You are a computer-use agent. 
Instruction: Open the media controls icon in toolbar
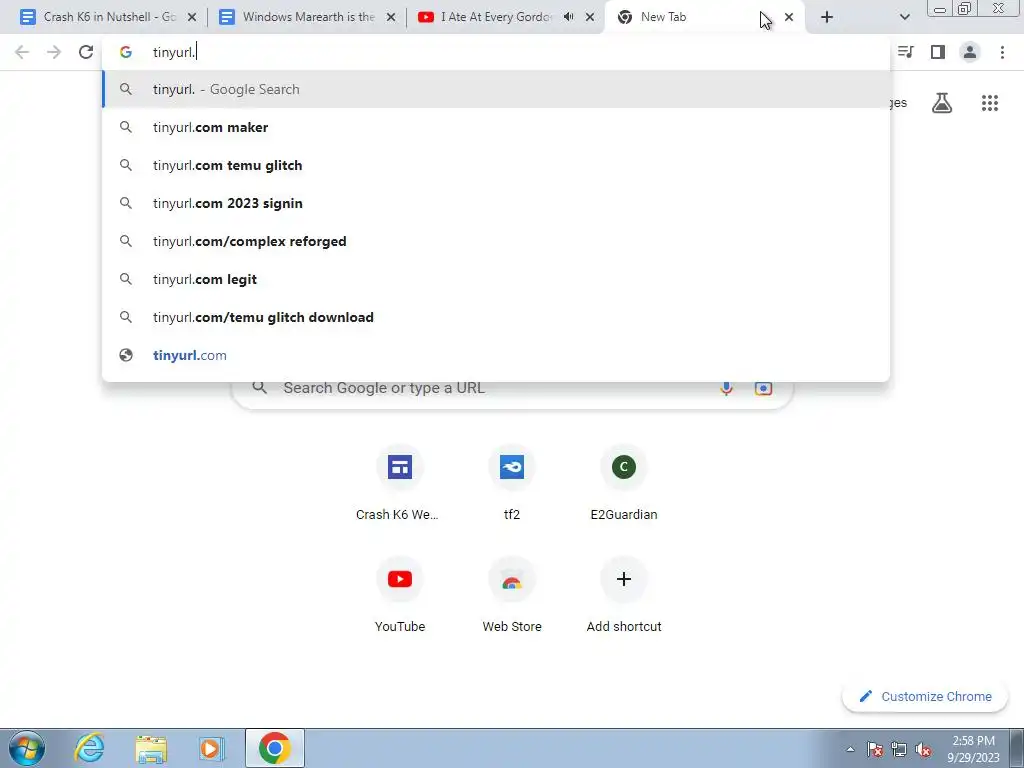pos(906,52)
